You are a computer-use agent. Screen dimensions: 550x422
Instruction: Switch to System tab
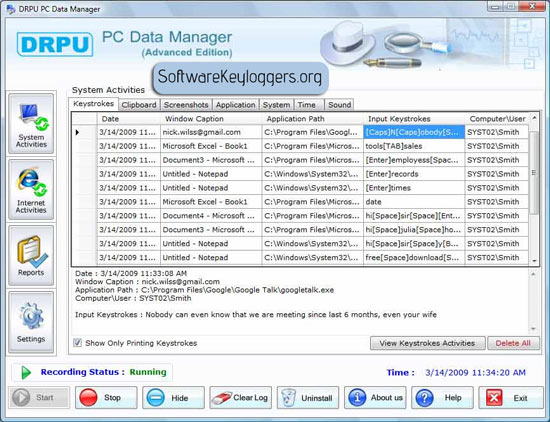[x=276, y=105]
